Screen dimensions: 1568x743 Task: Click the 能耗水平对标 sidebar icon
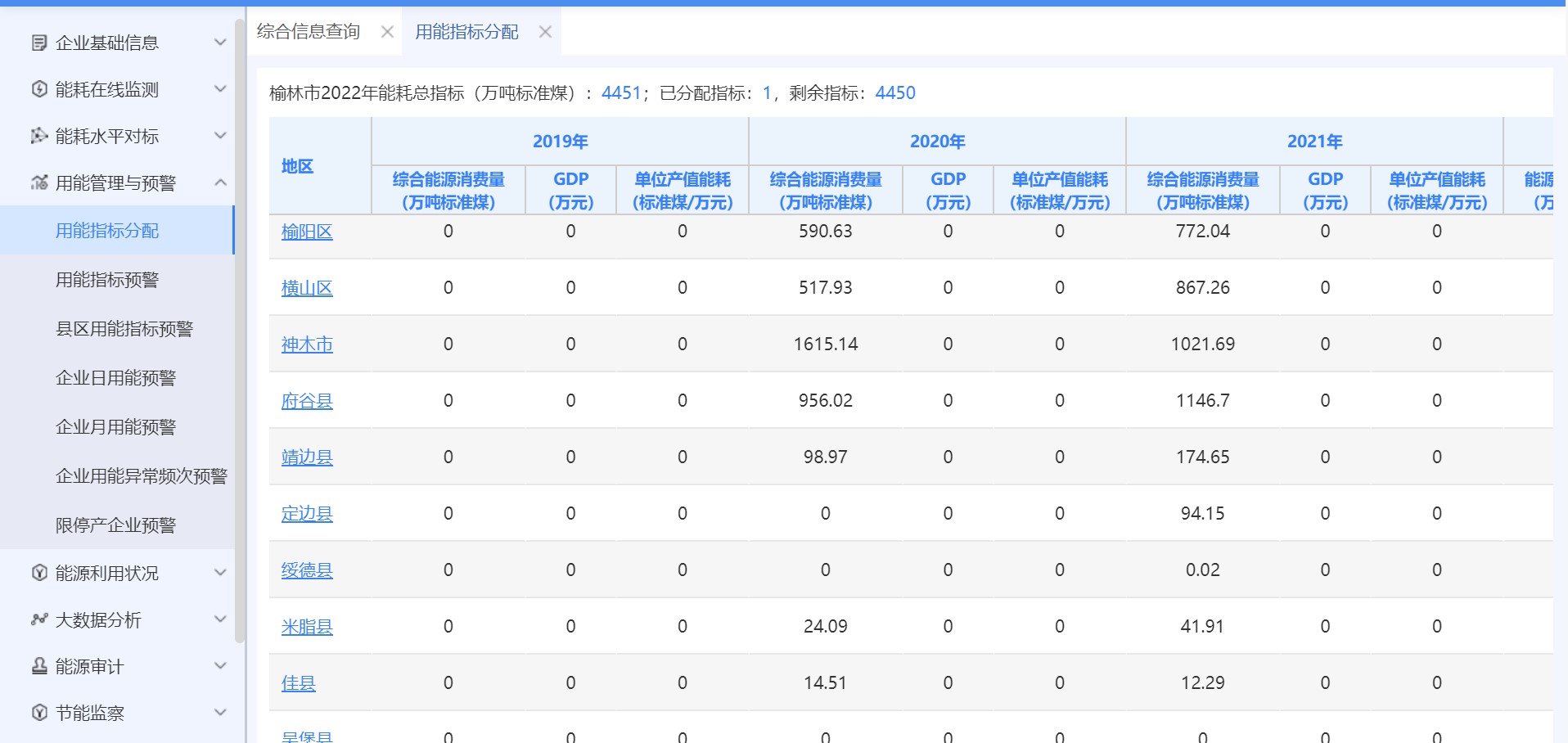[x=38, y=136]
